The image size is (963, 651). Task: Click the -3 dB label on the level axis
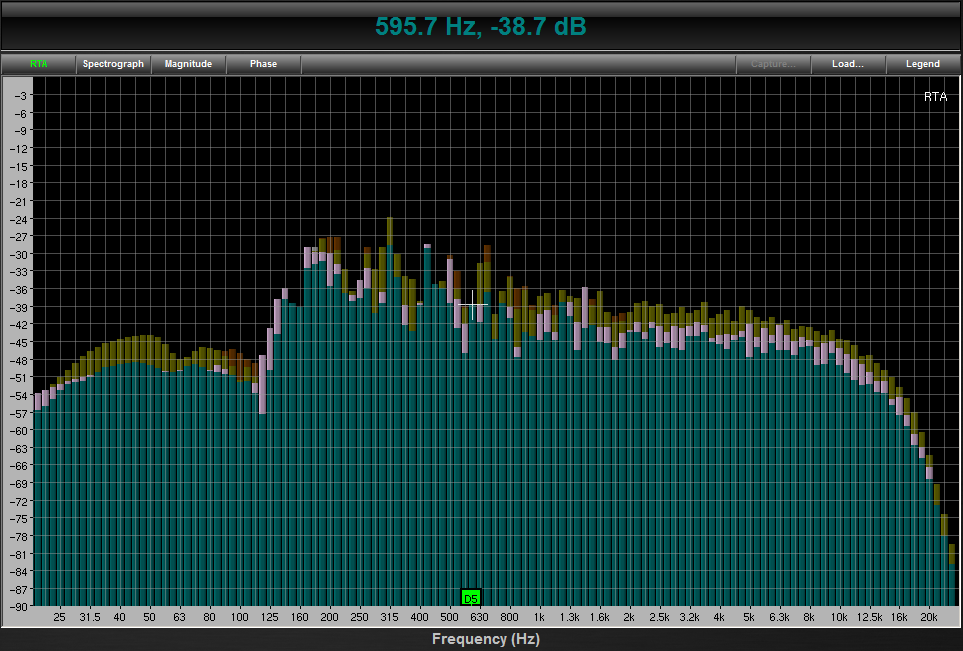coord(21,95)
